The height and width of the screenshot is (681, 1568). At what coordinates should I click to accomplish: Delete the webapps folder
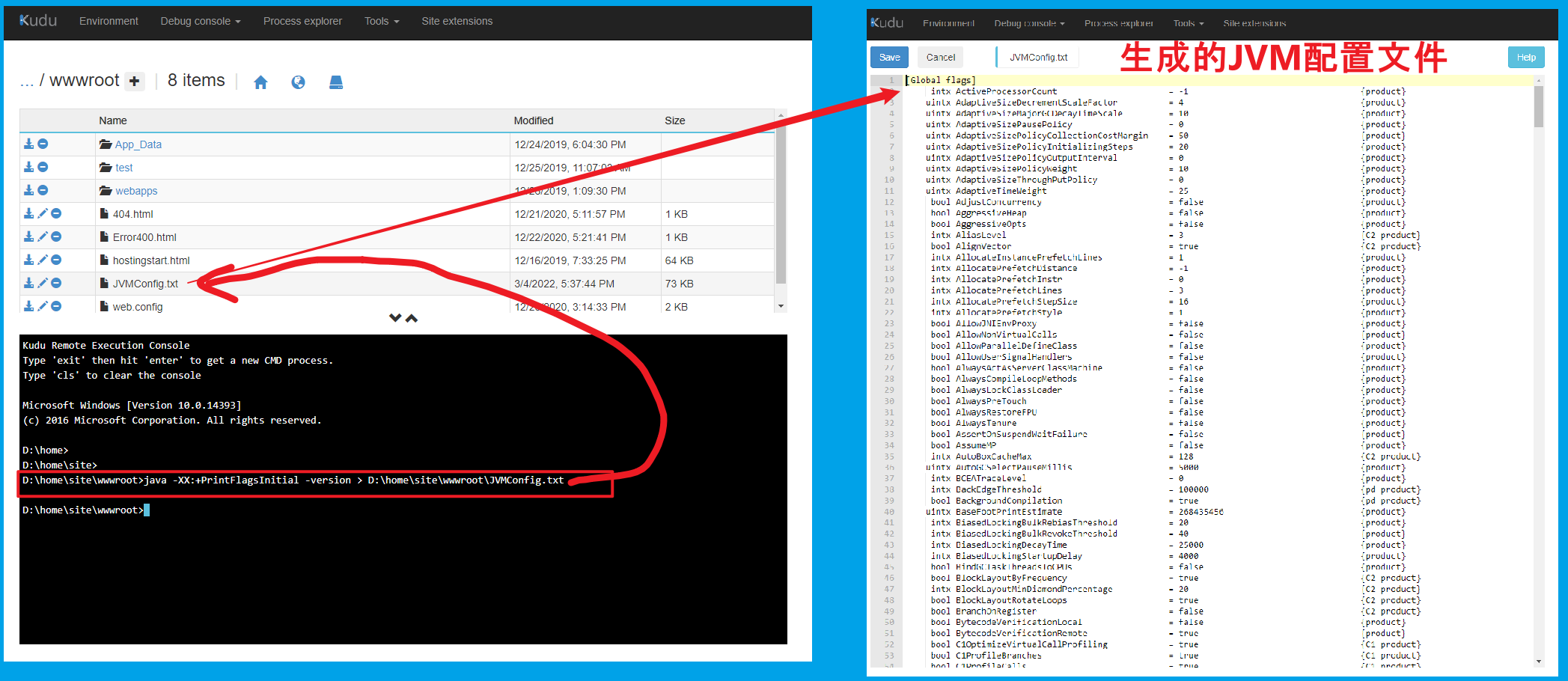pyautogui.click(x=43, y=190)
